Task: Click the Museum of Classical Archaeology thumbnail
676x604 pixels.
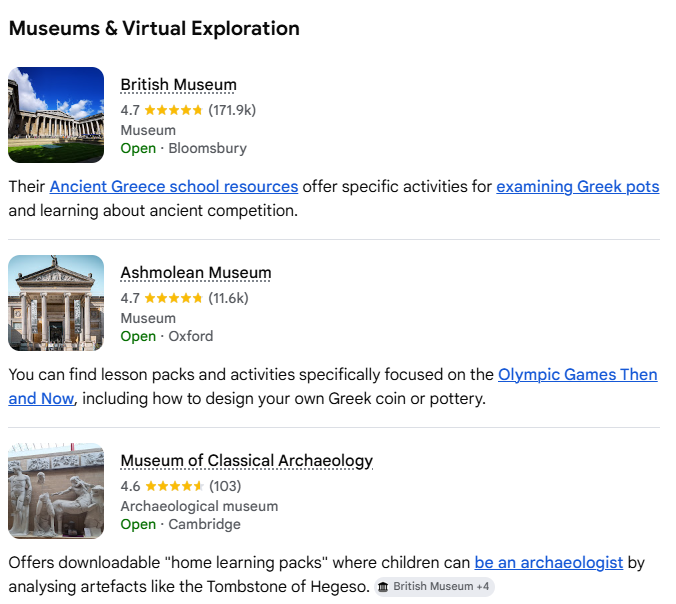Action: coord(56,491)
